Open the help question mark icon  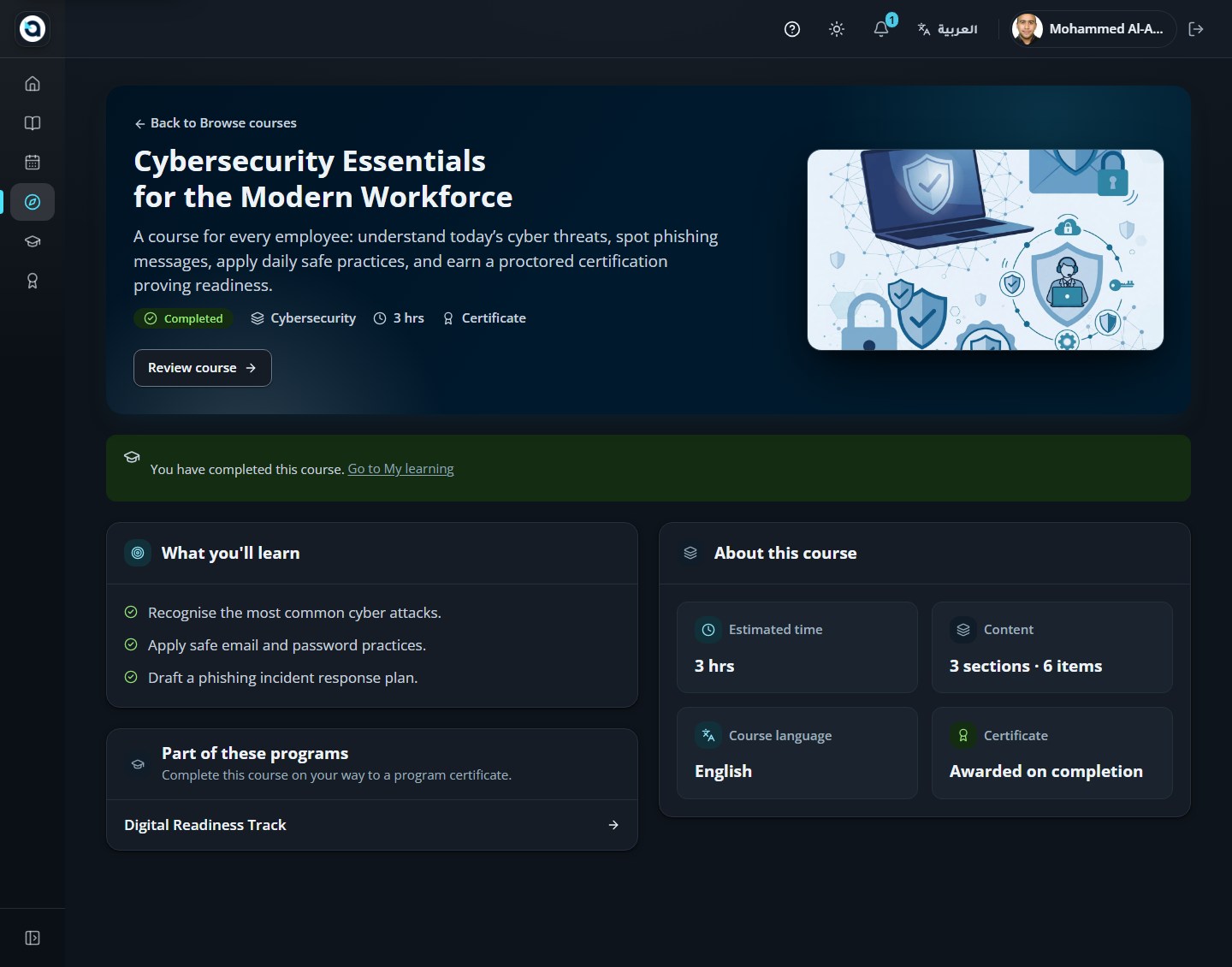[792, 29]
